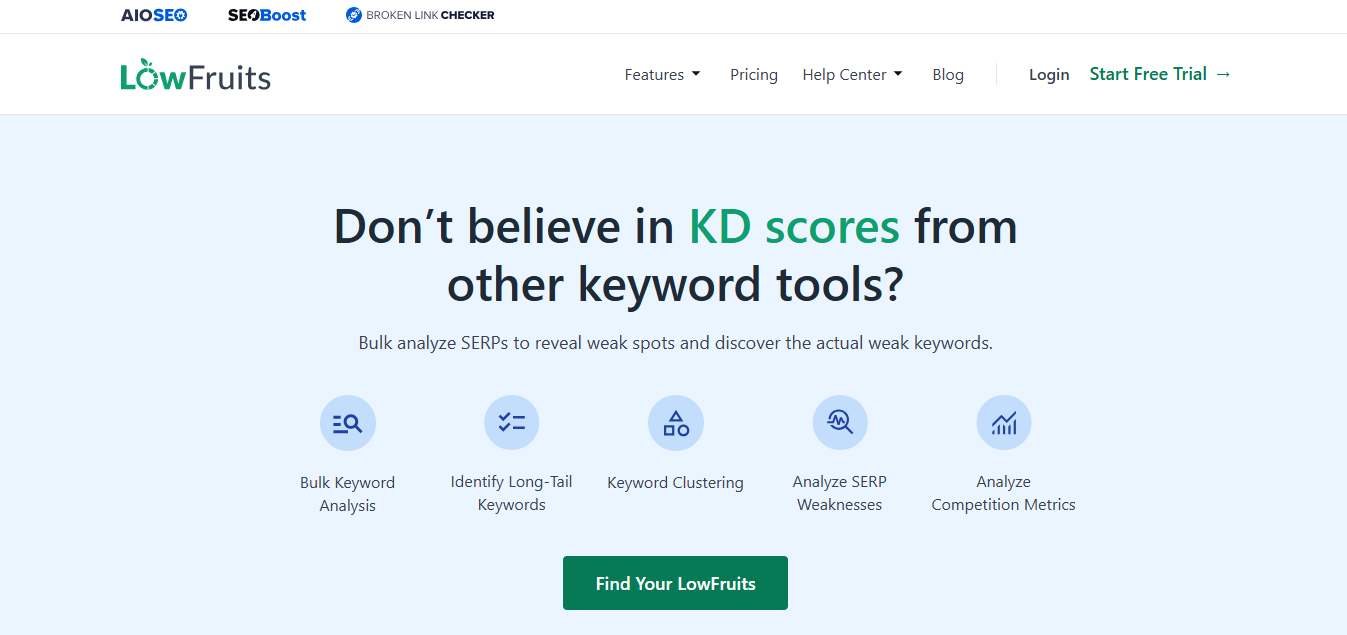Open the Pricing page

tap(754, 75)
